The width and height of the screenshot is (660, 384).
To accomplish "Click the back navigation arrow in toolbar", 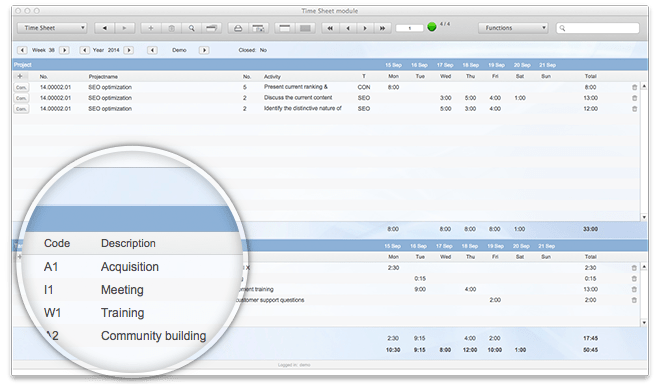I will pyautogui.click(x=104, y=28).
